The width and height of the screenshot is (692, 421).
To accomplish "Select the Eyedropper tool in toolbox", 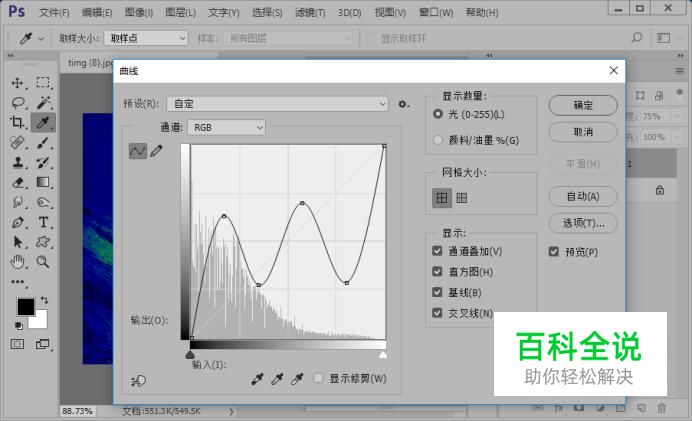I will point(43,122).
